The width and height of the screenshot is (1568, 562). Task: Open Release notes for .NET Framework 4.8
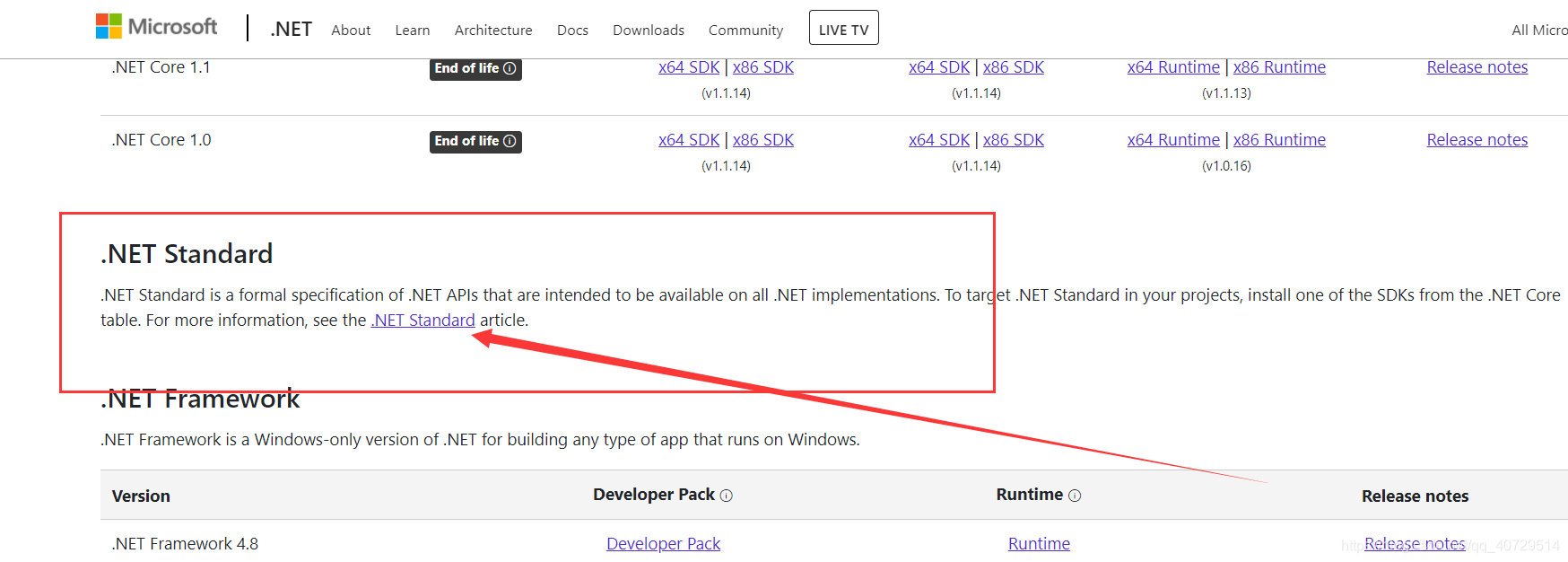[x=1415, y=544]
